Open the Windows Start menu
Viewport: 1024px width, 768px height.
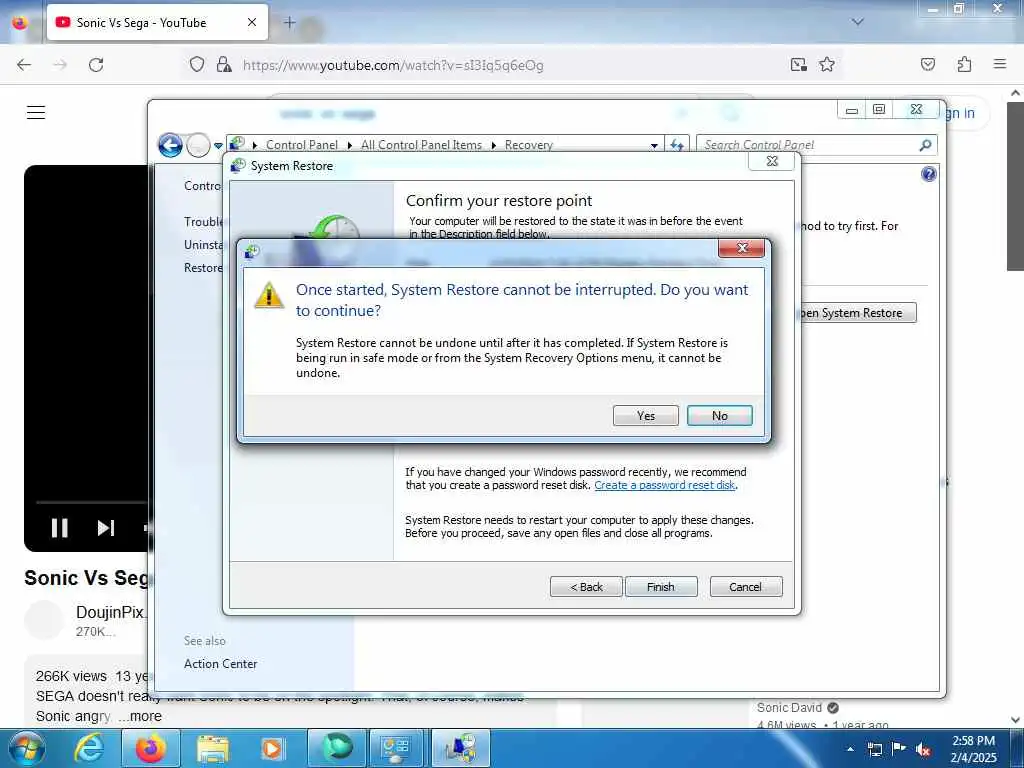26,748
